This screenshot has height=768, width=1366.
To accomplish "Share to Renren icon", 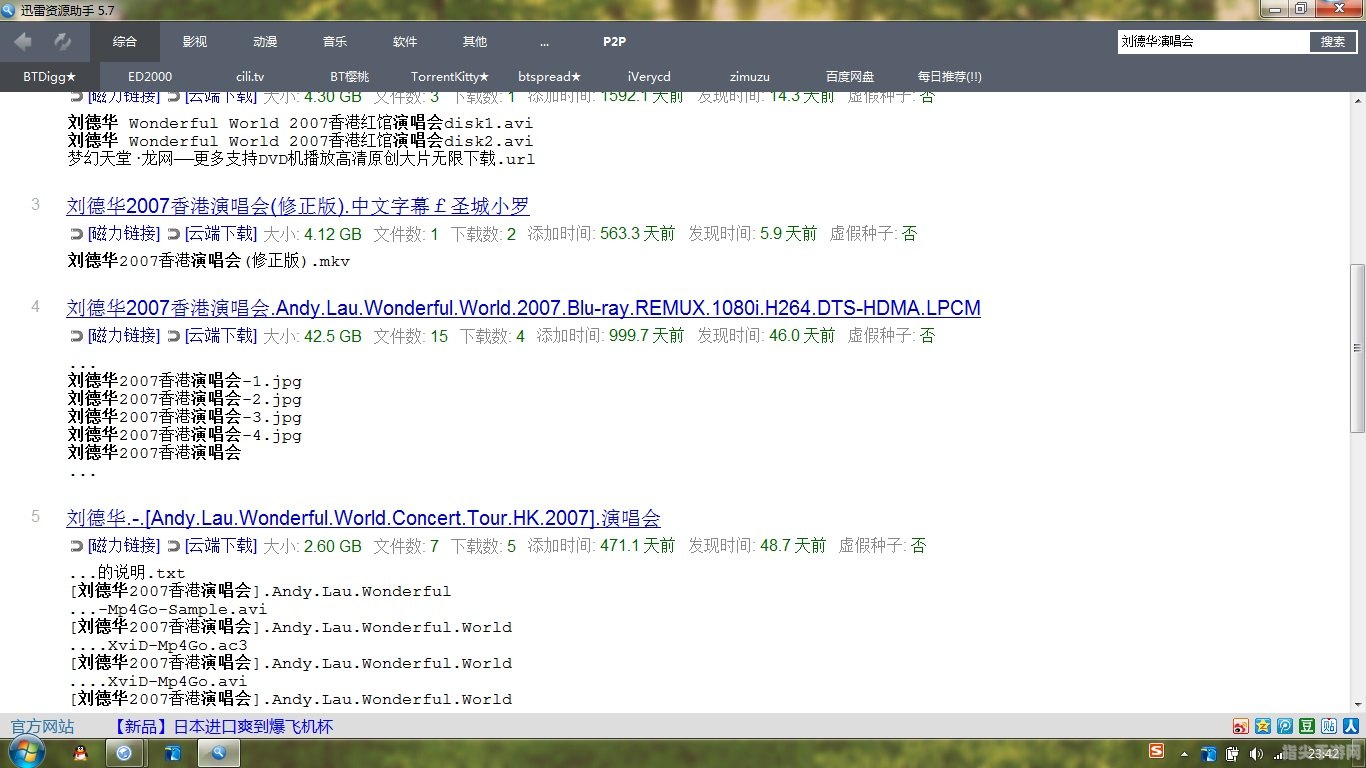I will (1351, 727).
